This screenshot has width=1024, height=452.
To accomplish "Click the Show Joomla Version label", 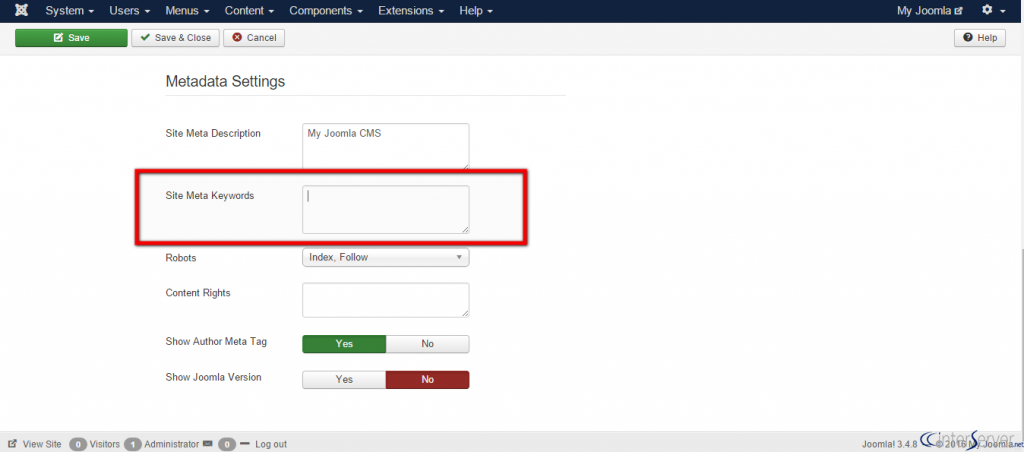I will click(215, 377).
